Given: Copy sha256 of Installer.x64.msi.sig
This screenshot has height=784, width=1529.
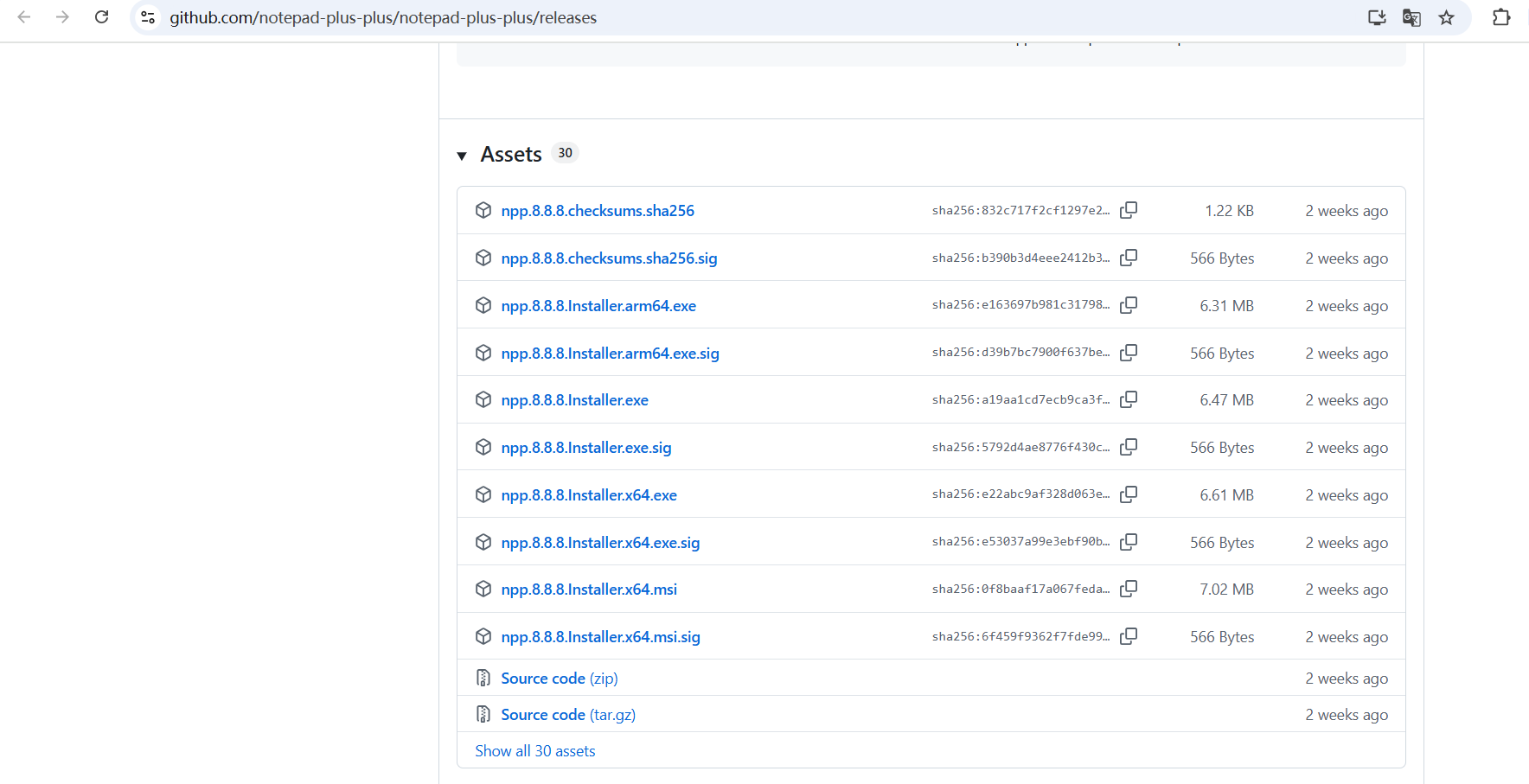Looking at the screenshot, I should click(x=1129, y=636).
